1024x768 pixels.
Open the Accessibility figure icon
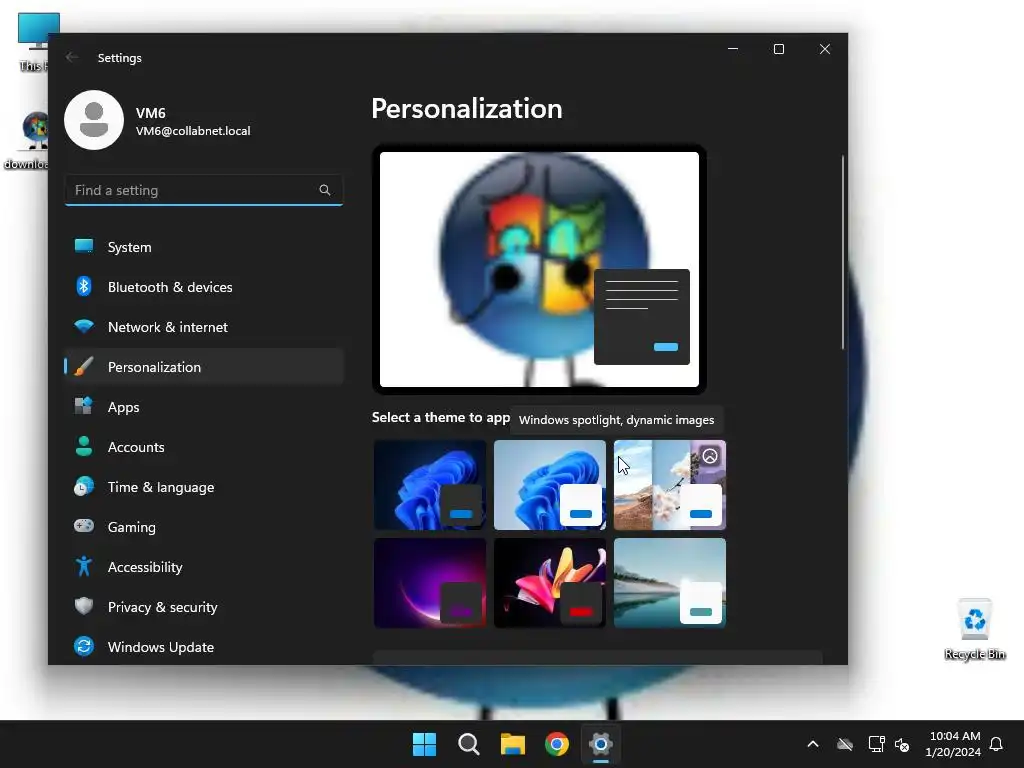(84, 566)
